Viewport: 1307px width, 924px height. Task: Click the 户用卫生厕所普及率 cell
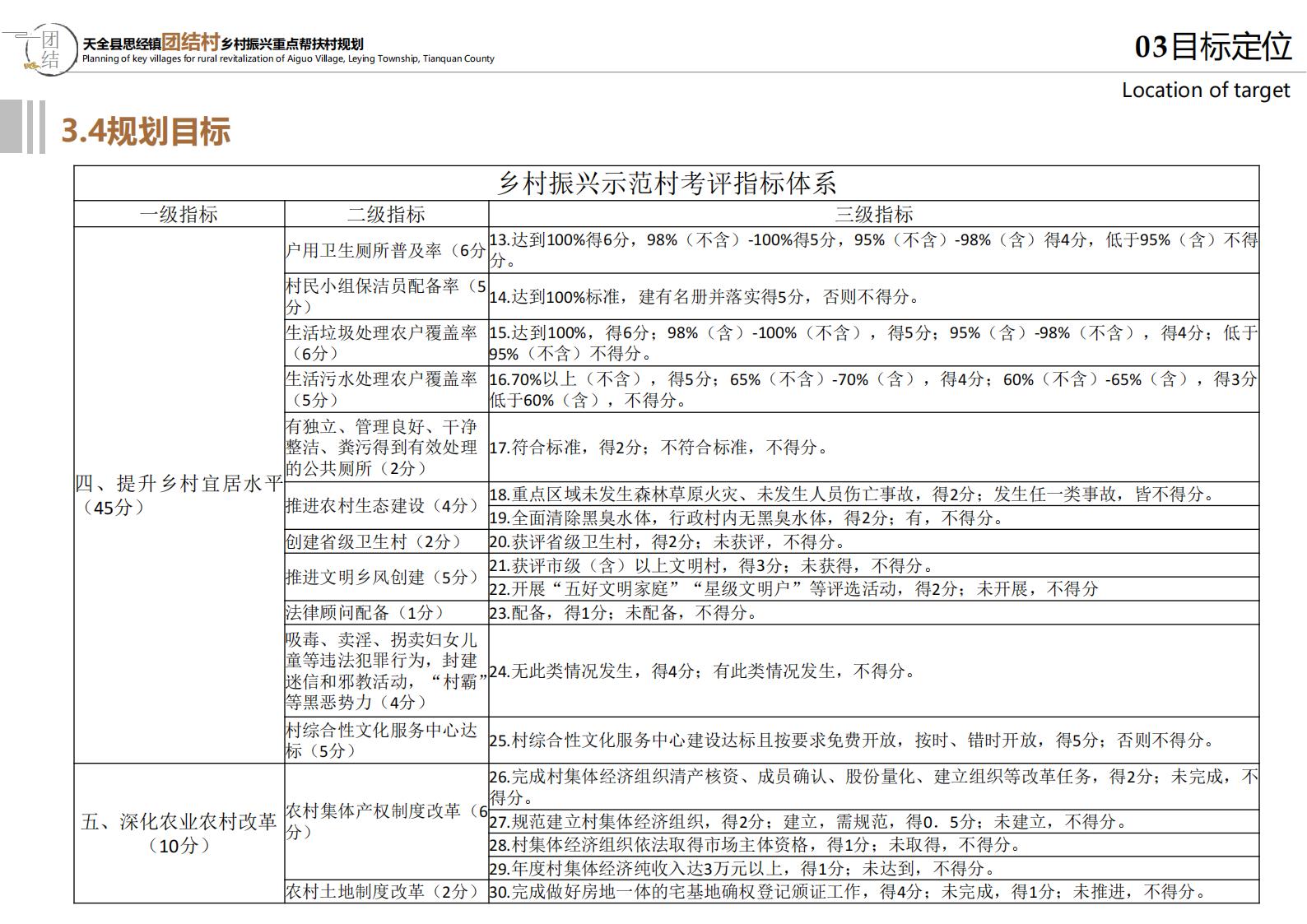coord(386,250)
